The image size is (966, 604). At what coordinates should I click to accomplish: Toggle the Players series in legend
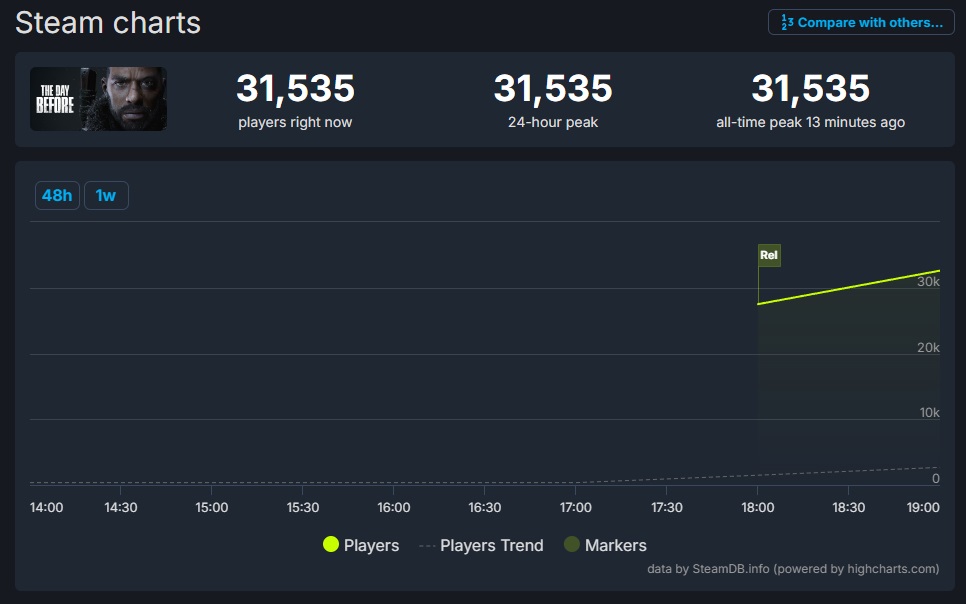tap(371, 545)
